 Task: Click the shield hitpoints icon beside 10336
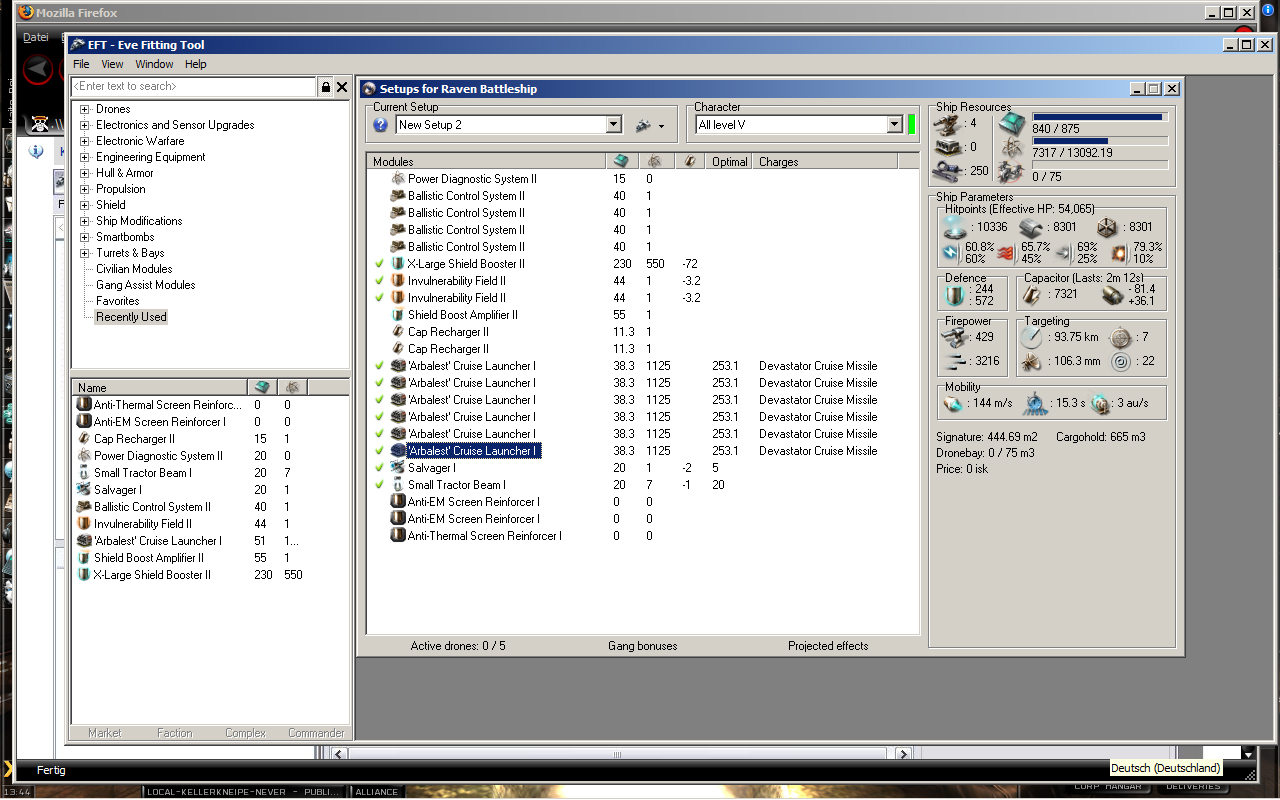coord(957,227)
